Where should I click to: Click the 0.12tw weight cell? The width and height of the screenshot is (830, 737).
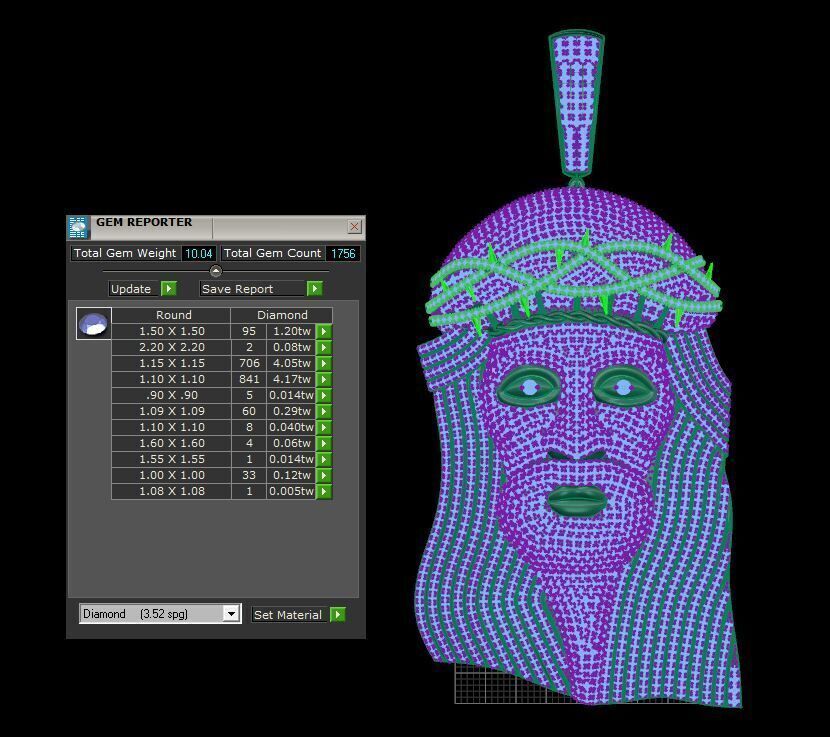click(291, 475)
